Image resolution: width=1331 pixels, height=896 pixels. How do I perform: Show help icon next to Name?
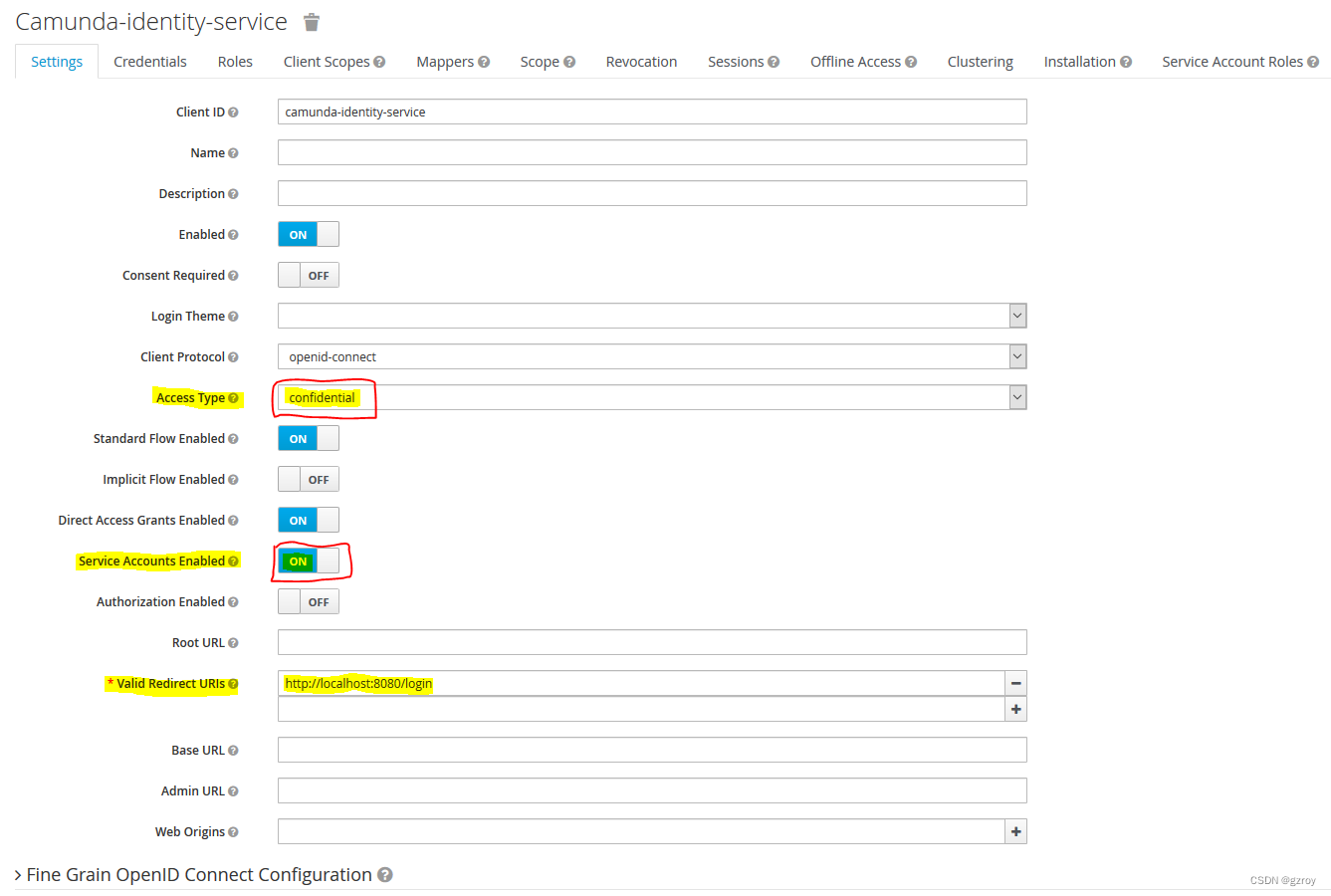tap(233, 153)
